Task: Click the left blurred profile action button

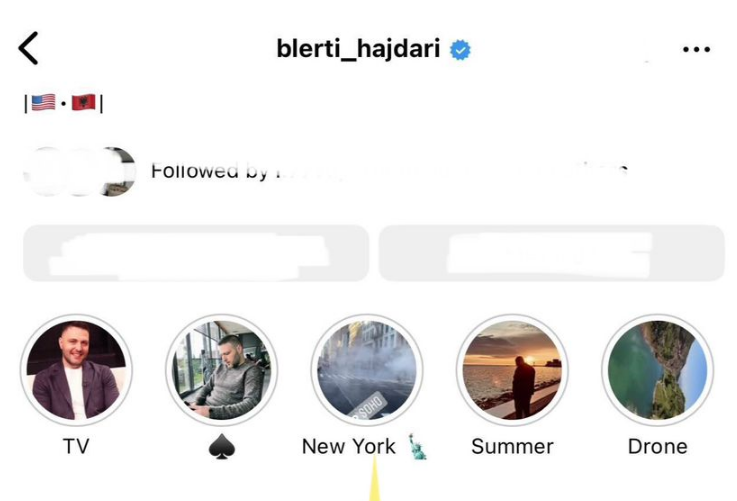Action: (196, 253)
